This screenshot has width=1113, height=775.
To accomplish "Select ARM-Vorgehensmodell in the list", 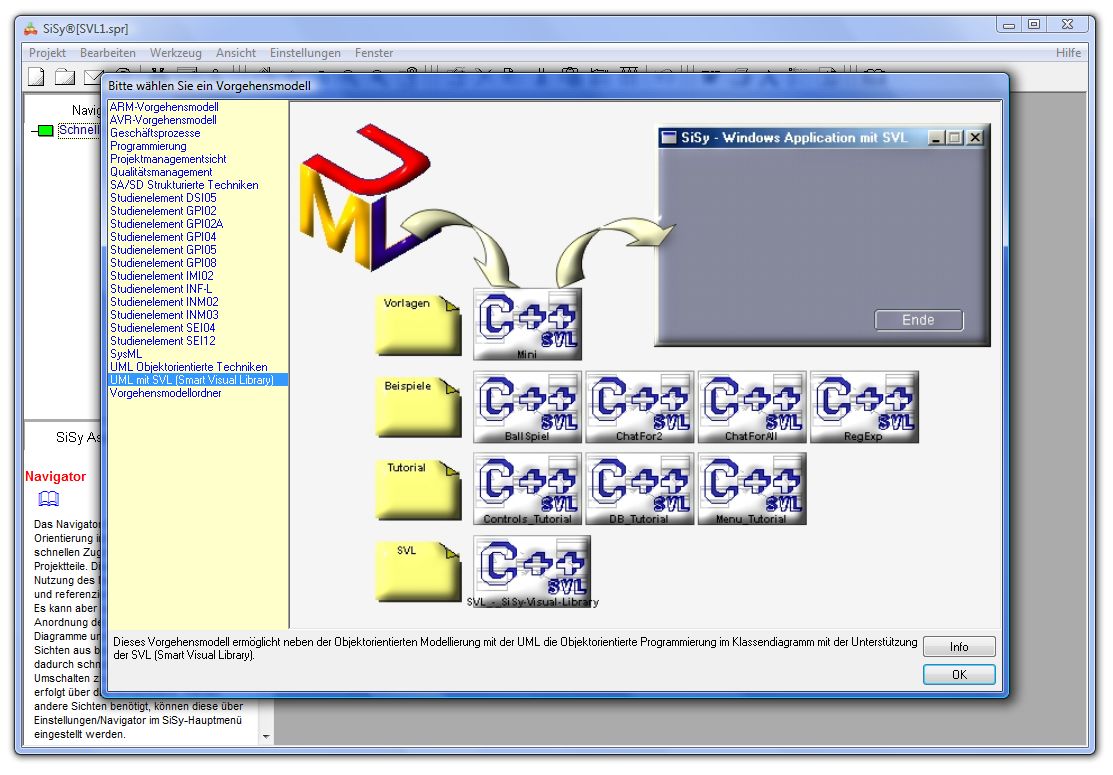I will 164,107.
